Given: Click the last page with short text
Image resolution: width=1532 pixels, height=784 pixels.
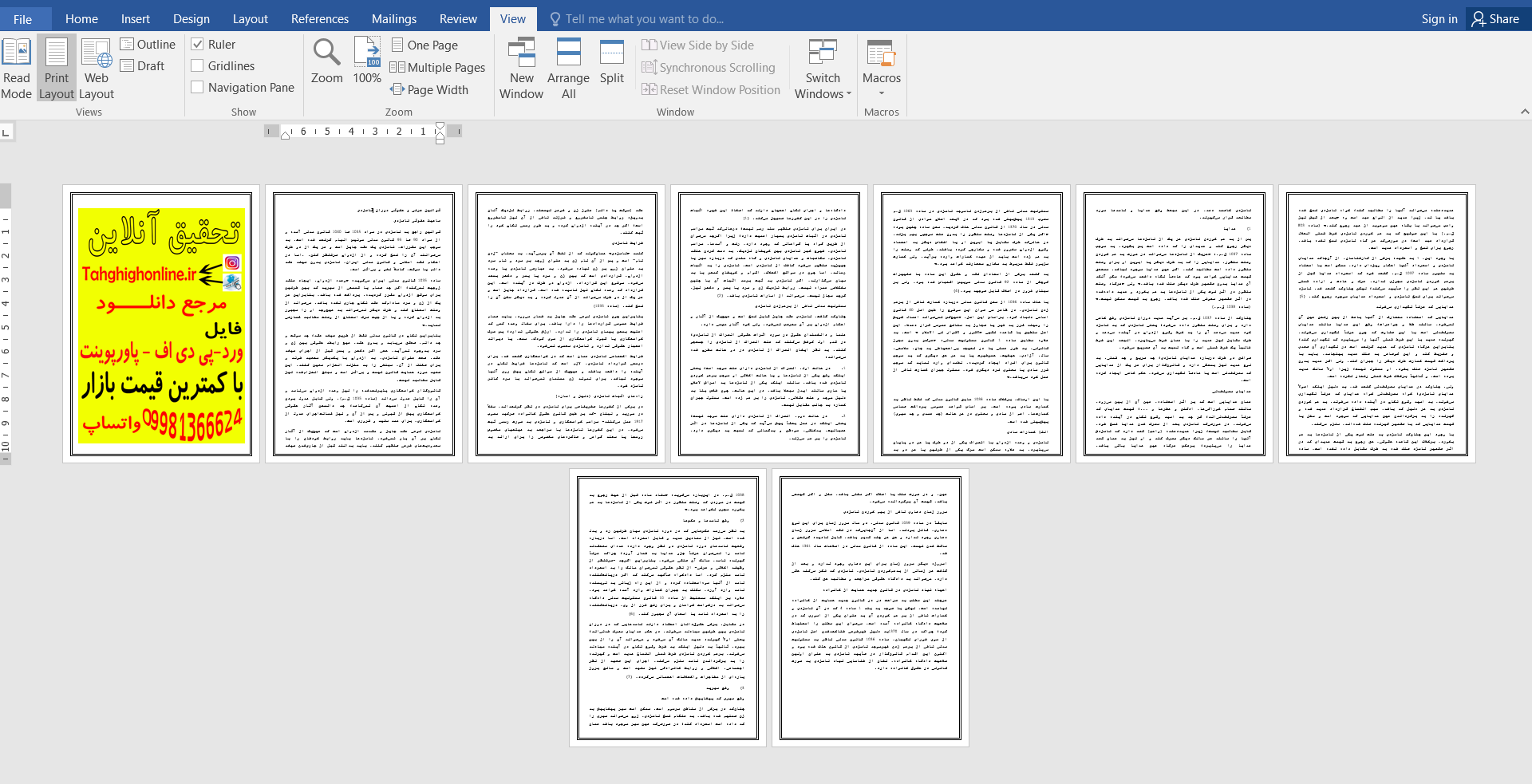Looking at the screenshot, I should 871,608.
